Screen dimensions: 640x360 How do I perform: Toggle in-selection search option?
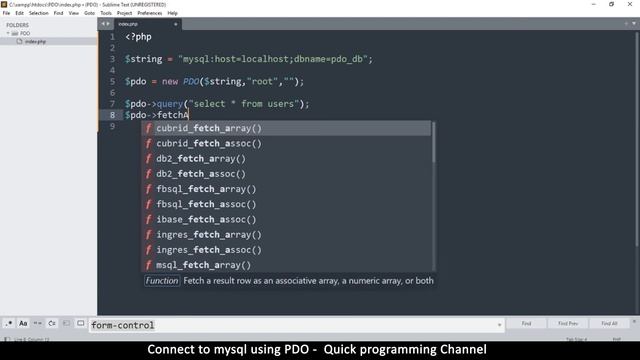coord(66,324)
